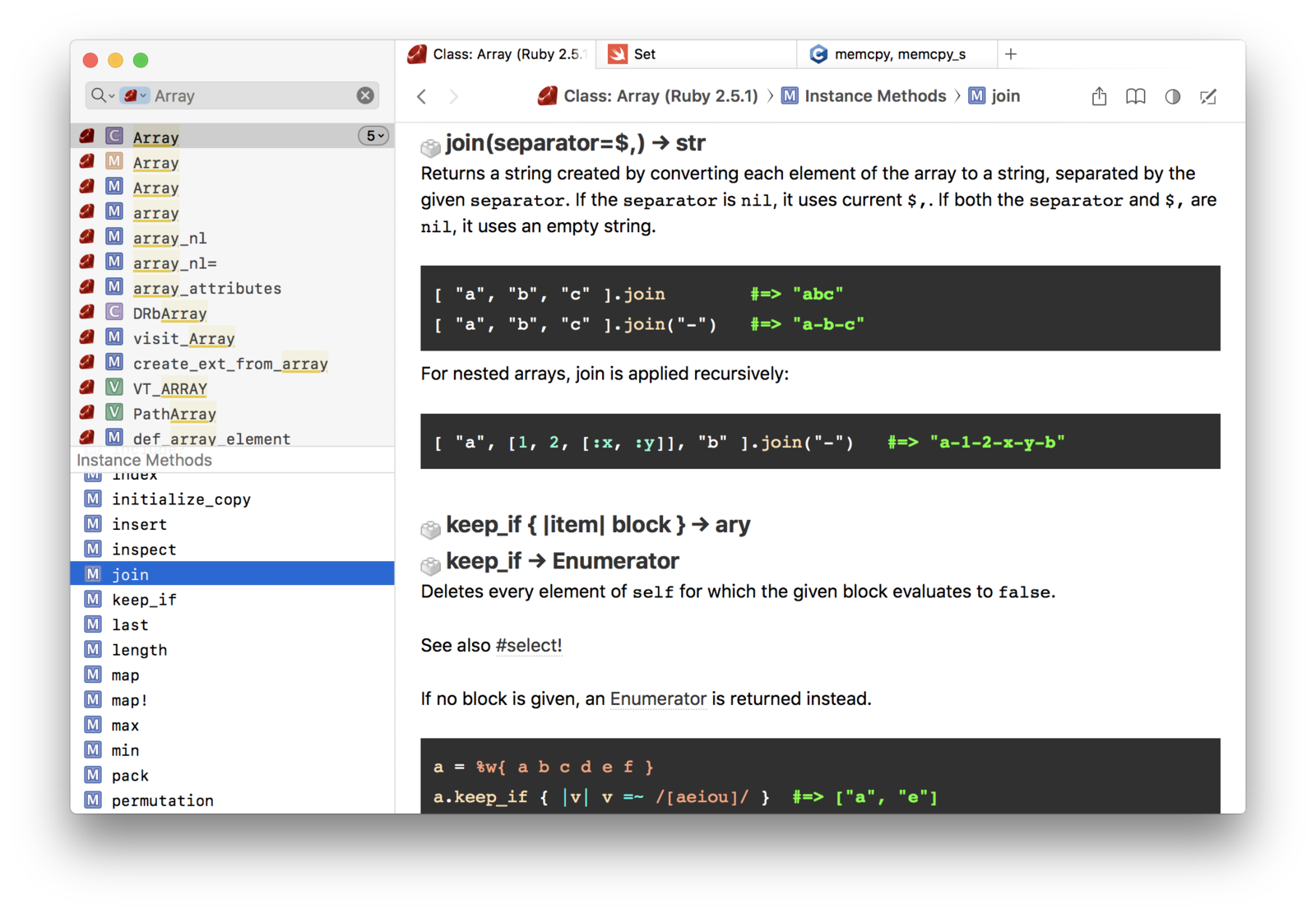The height and width of the screenshot is (914, 1316).
Task: Click Ruby icon on Array tab
Action: click(417, 54)
